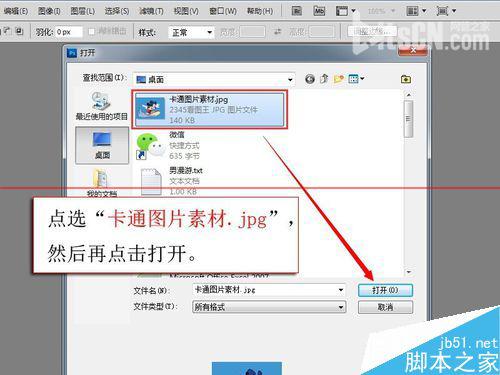Screen dimensions: 500x375
Task: Click the 宽度 width input field
Action: pos(252,32)
